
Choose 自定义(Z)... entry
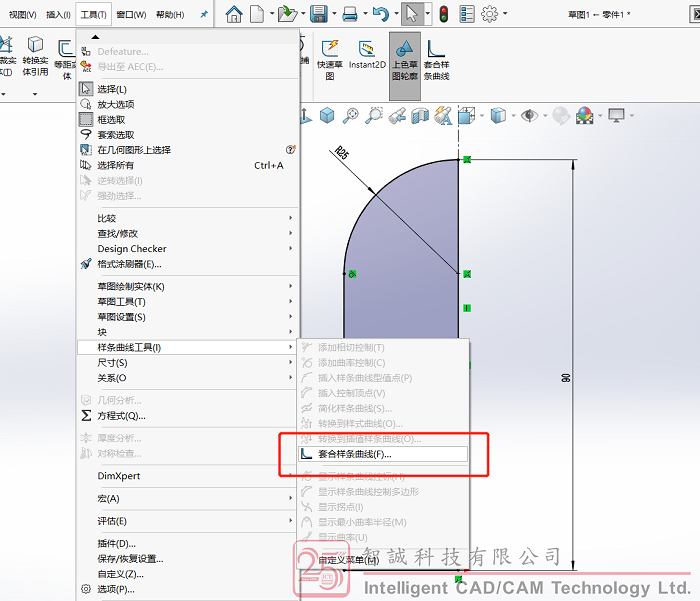pyautogui.click(x=188, y=574)
